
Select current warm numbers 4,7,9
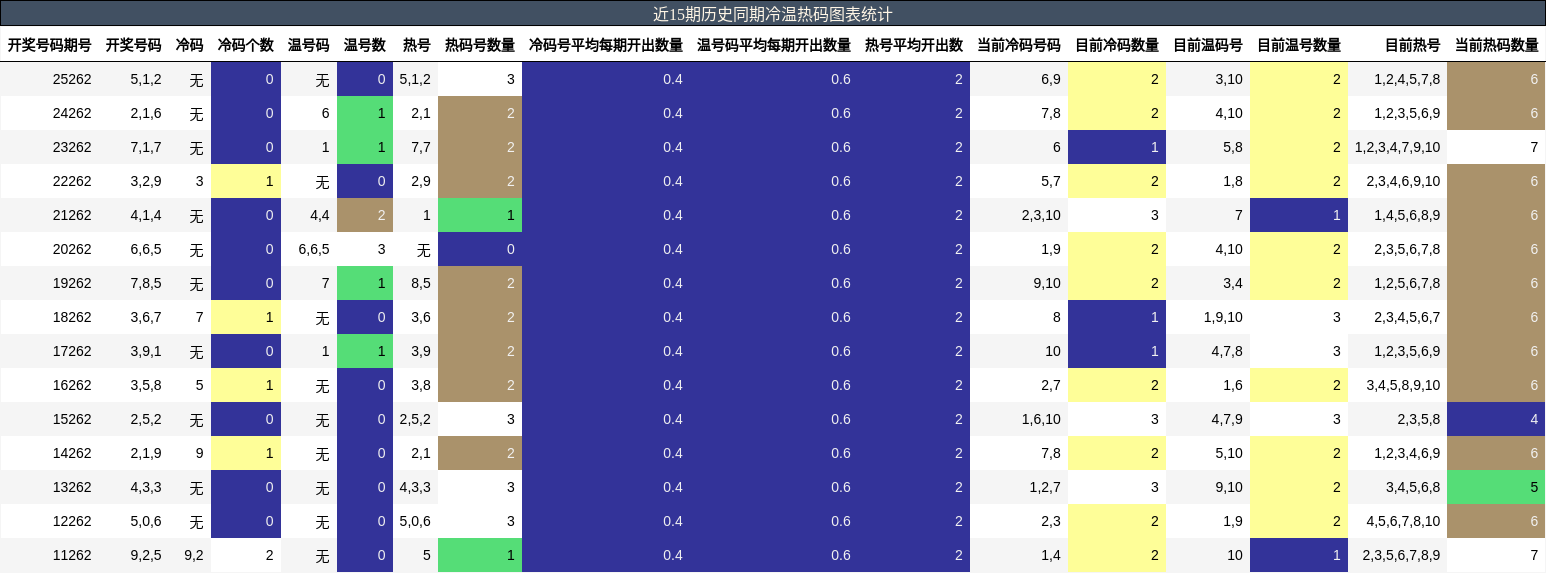click(1227, 419)
